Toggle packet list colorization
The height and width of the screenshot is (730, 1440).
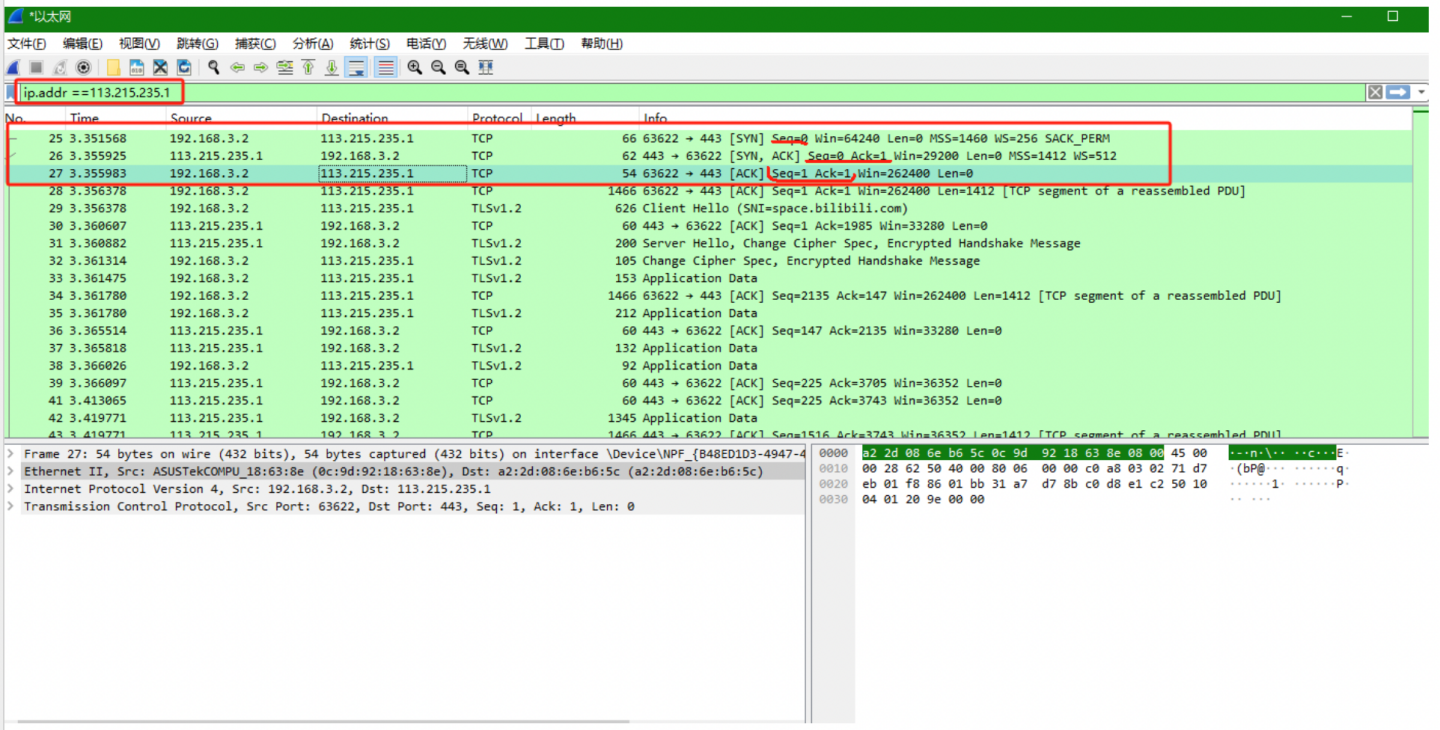pyautogui.click(x=386, y=68)
